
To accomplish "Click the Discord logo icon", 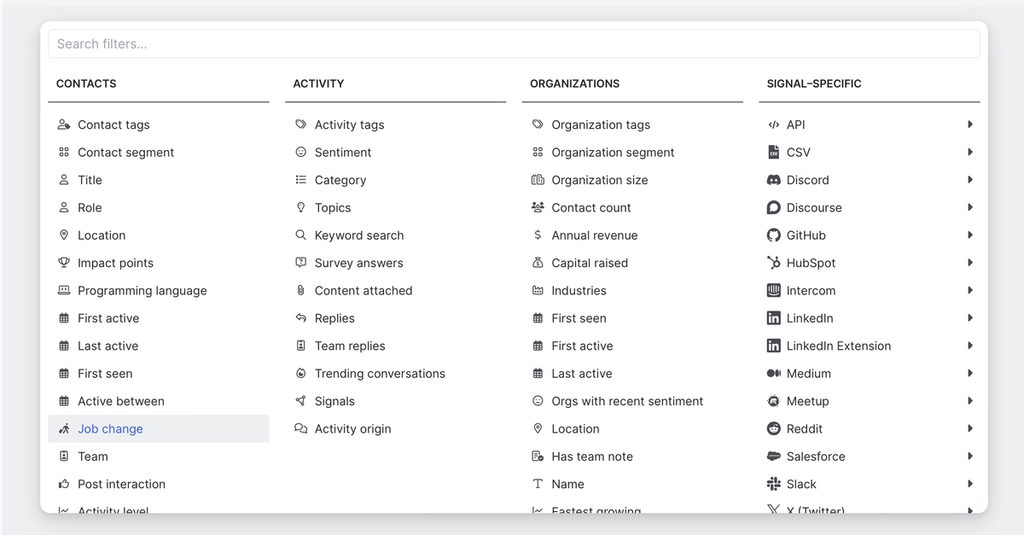I will click(x=773, y=181).
